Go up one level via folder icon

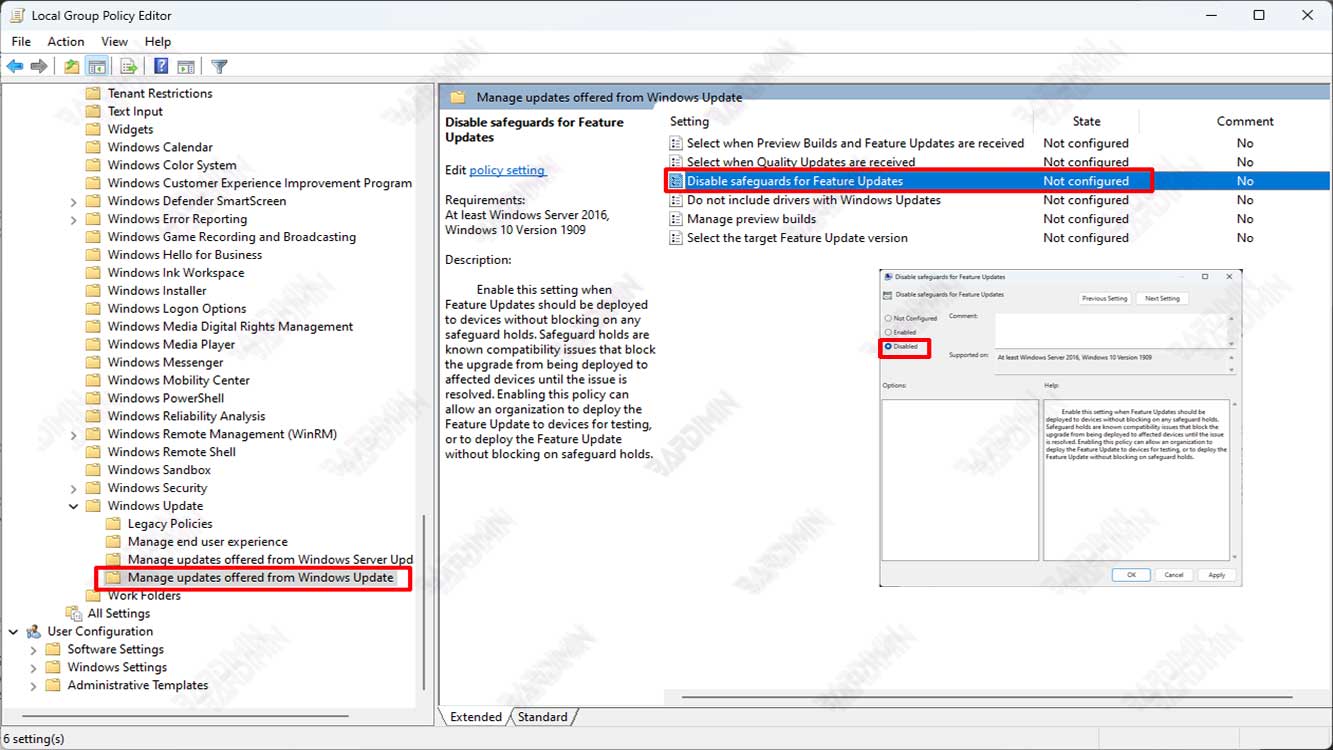coord(72,67)
